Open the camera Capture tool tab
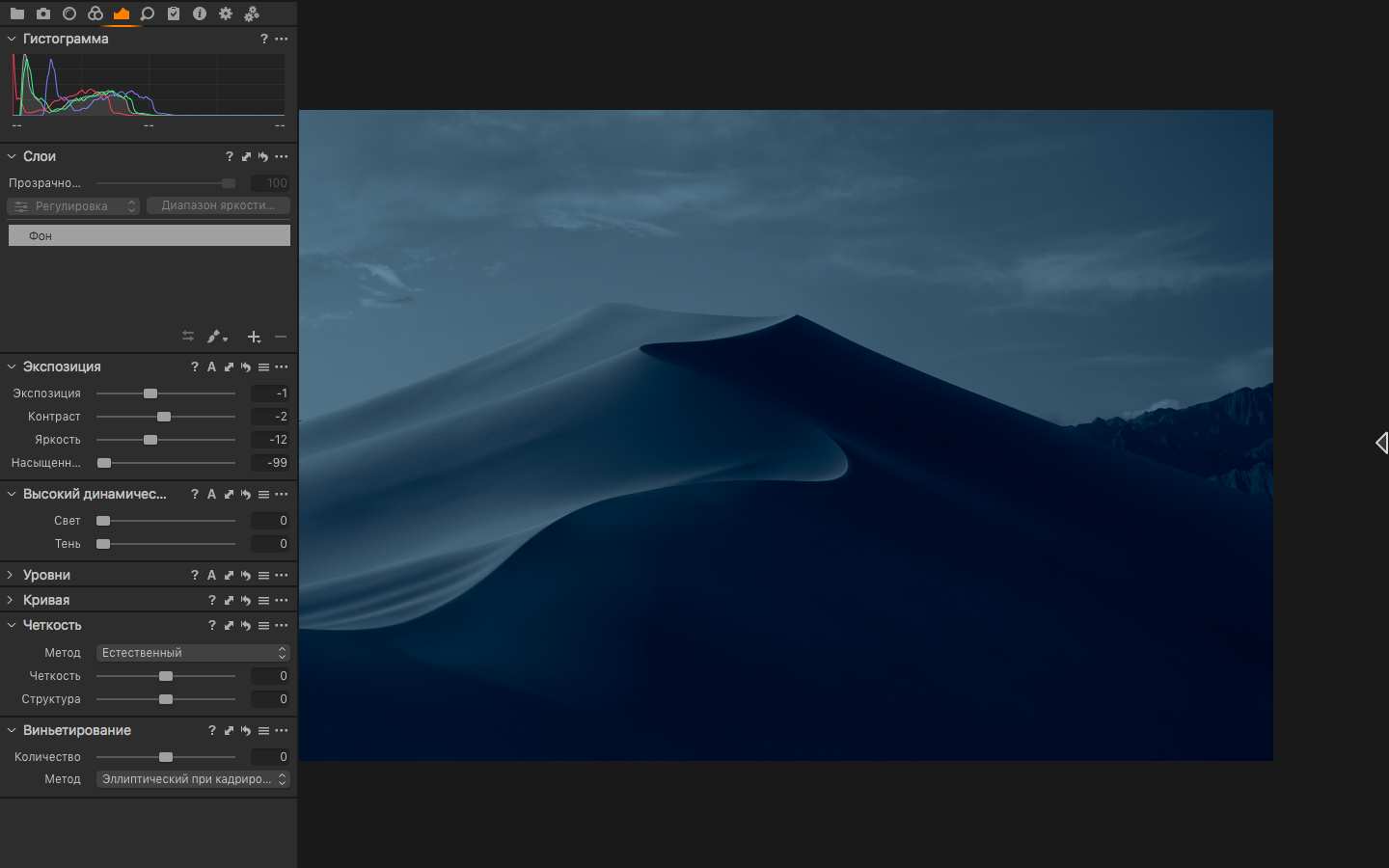 (43, 14)
